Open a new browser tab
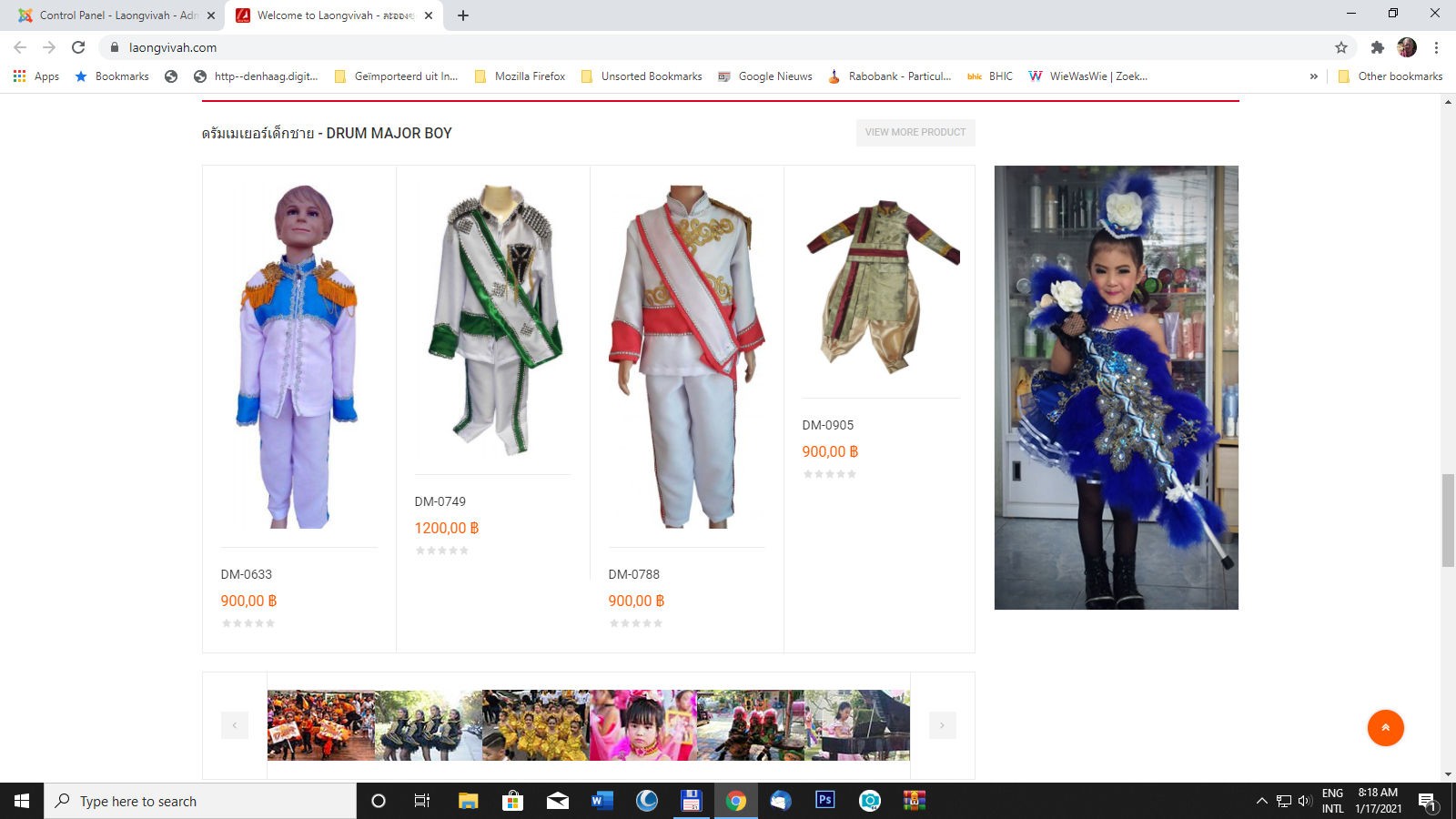 [x=463, y=15]
